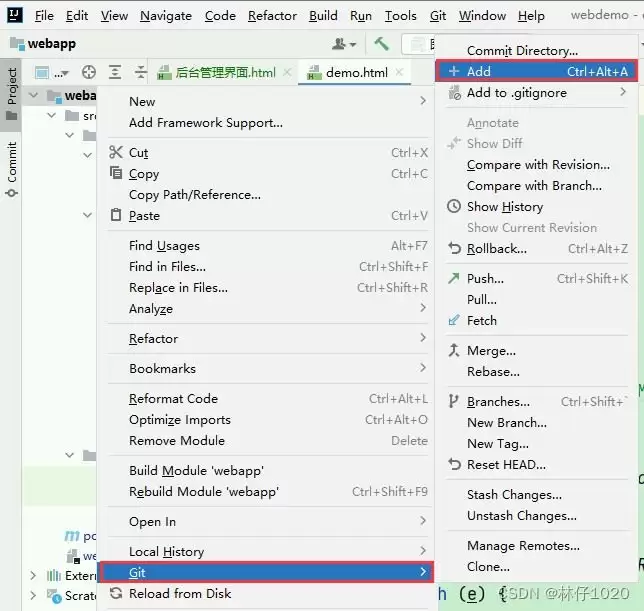Image resolution: width=644 pixels, height=611 pixels.
Task: Open the Edit menu
Action: point(77,16)
